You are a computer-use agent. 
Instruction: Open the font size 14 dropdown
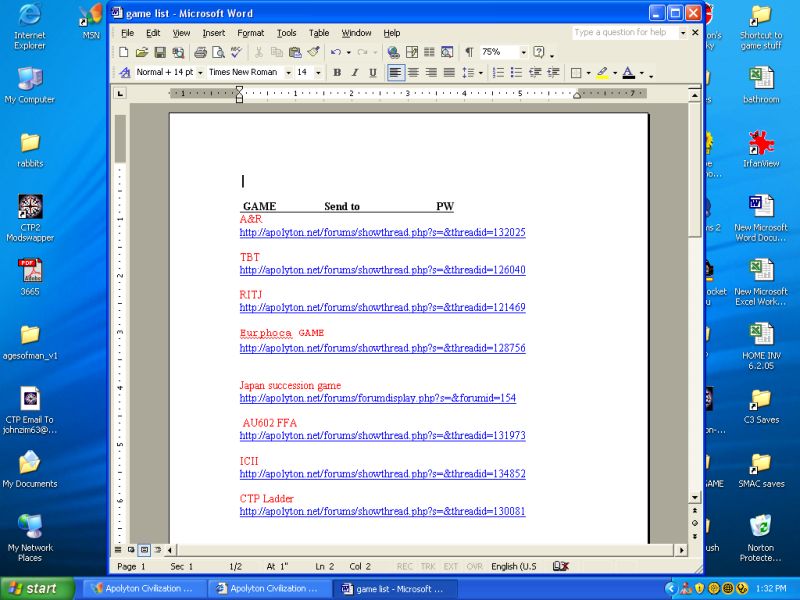(318, 73)
